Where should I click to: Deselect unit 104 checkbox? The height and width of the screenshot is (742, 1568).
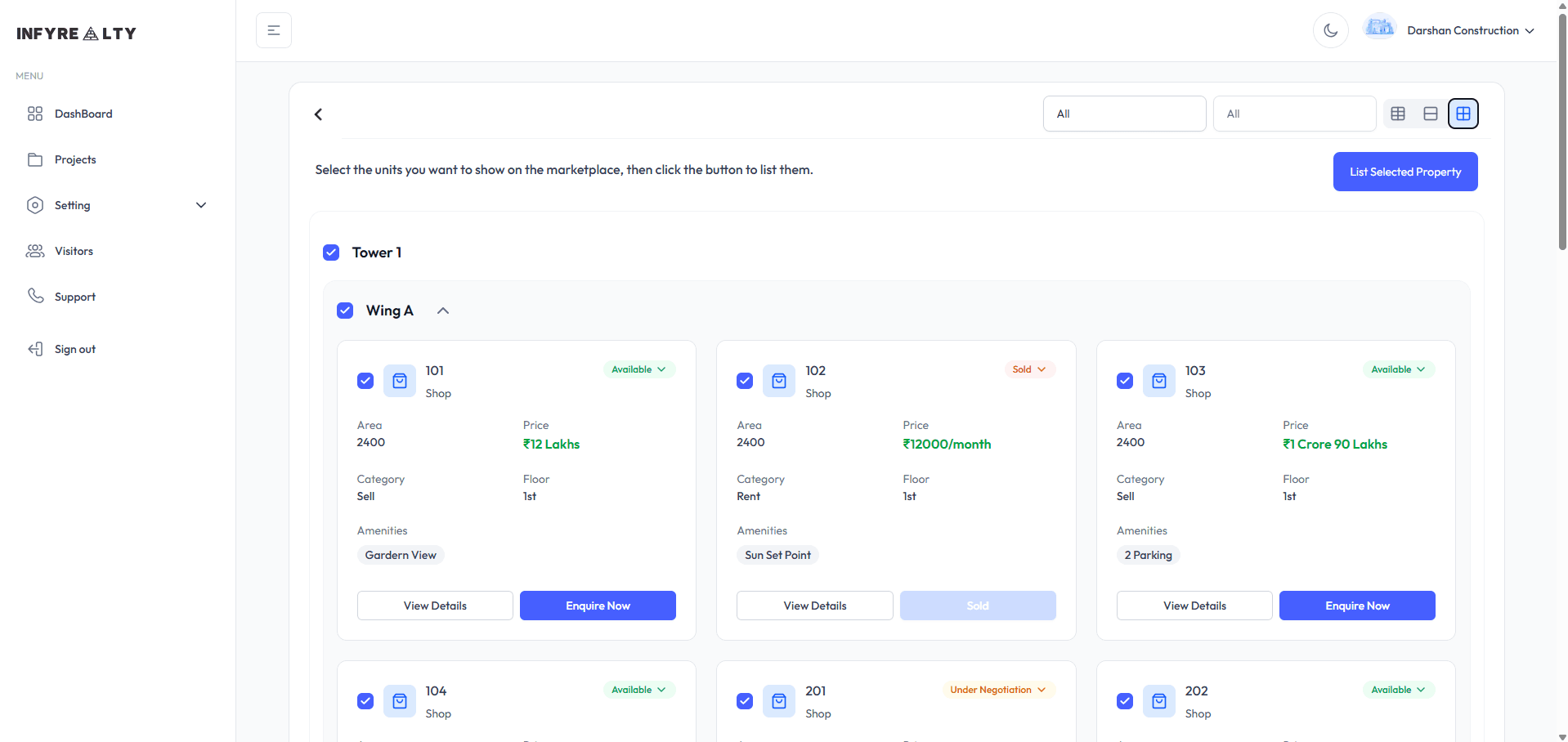coord(365,701)
